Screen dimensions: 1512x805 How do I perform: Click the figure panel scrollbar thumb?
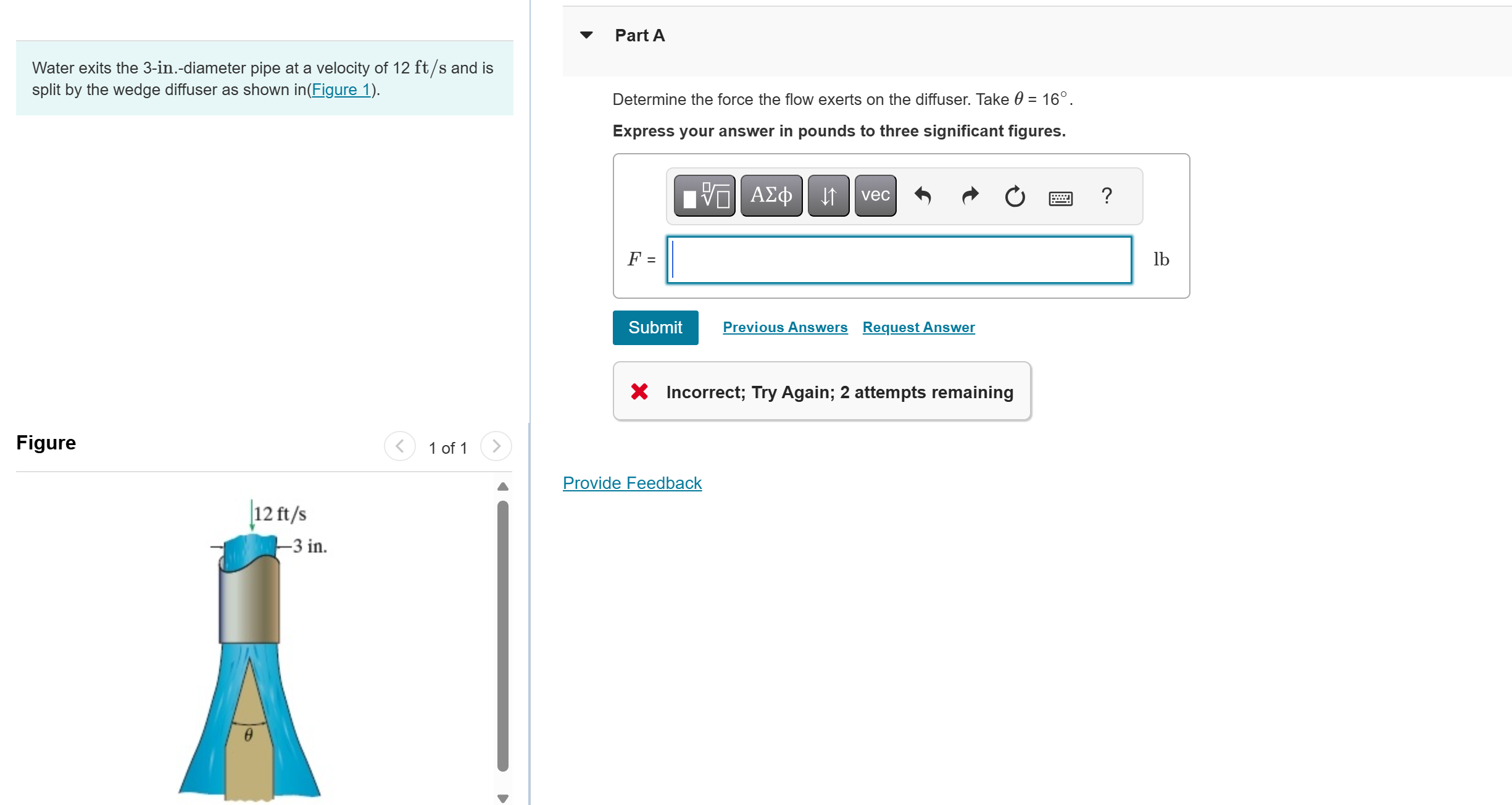tap(503, 636)
